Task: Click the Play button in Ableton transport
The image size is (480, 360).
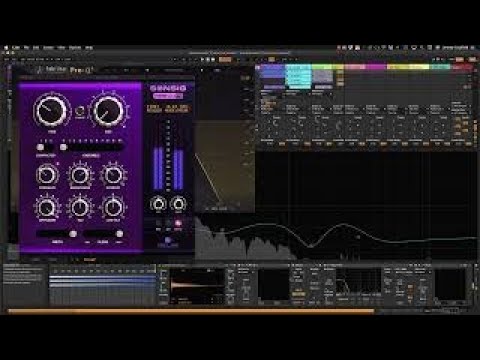Action: coord(202,60)
